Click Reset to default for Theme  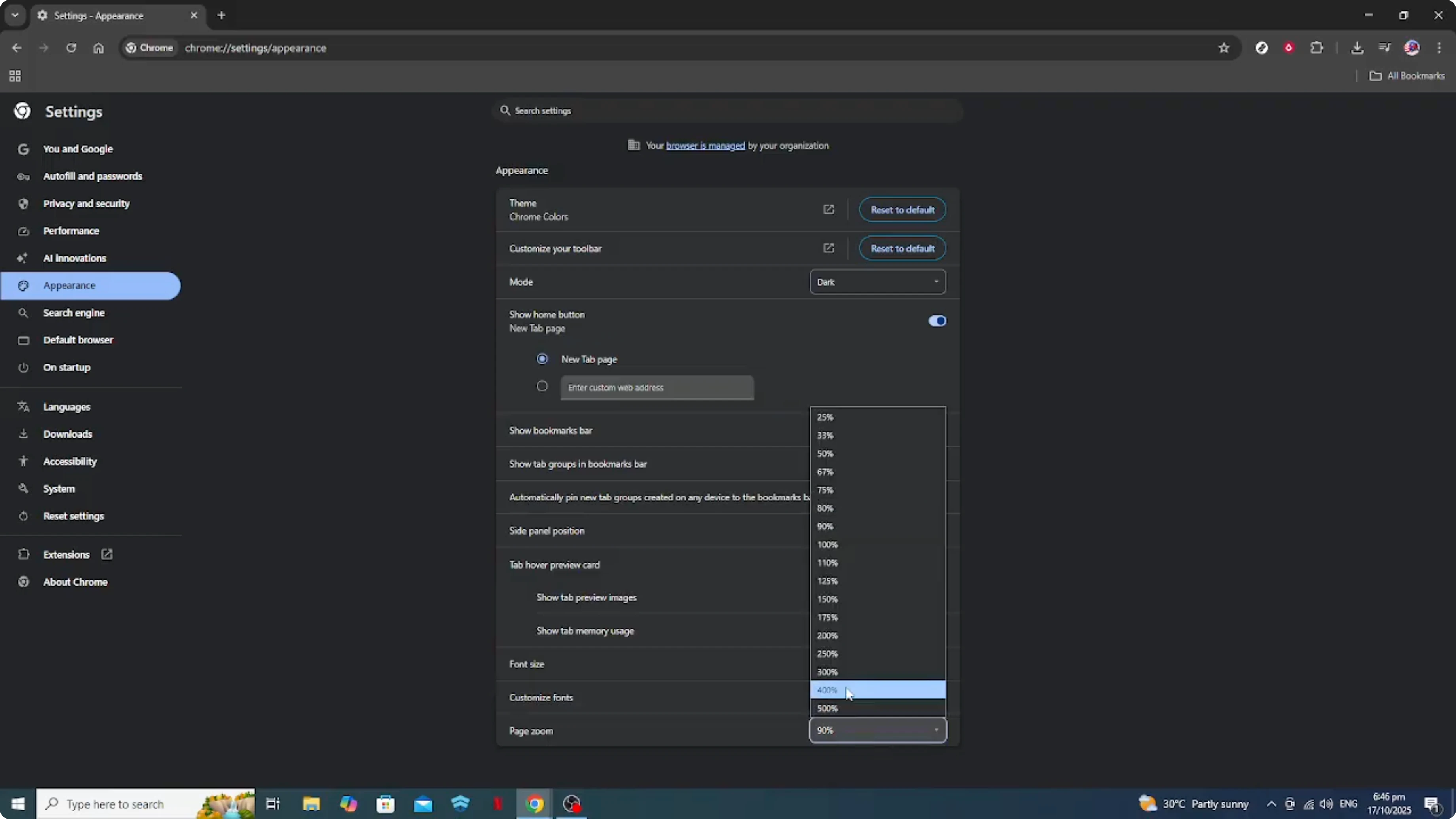tap(902, 210)
